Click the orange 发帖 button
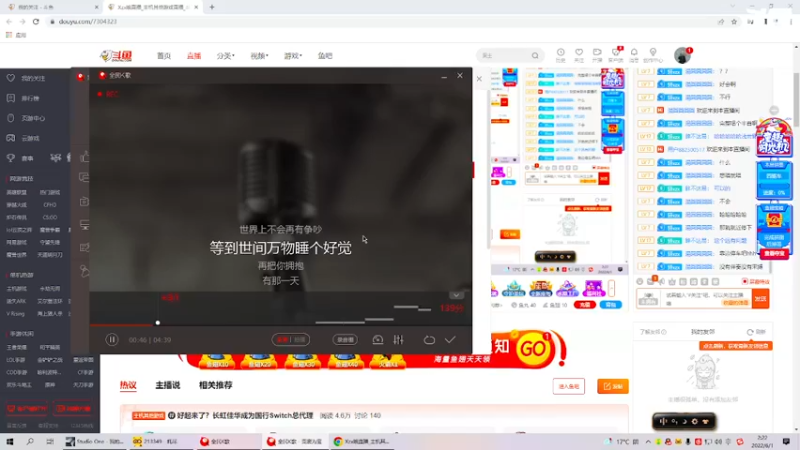 click(613, 386)
